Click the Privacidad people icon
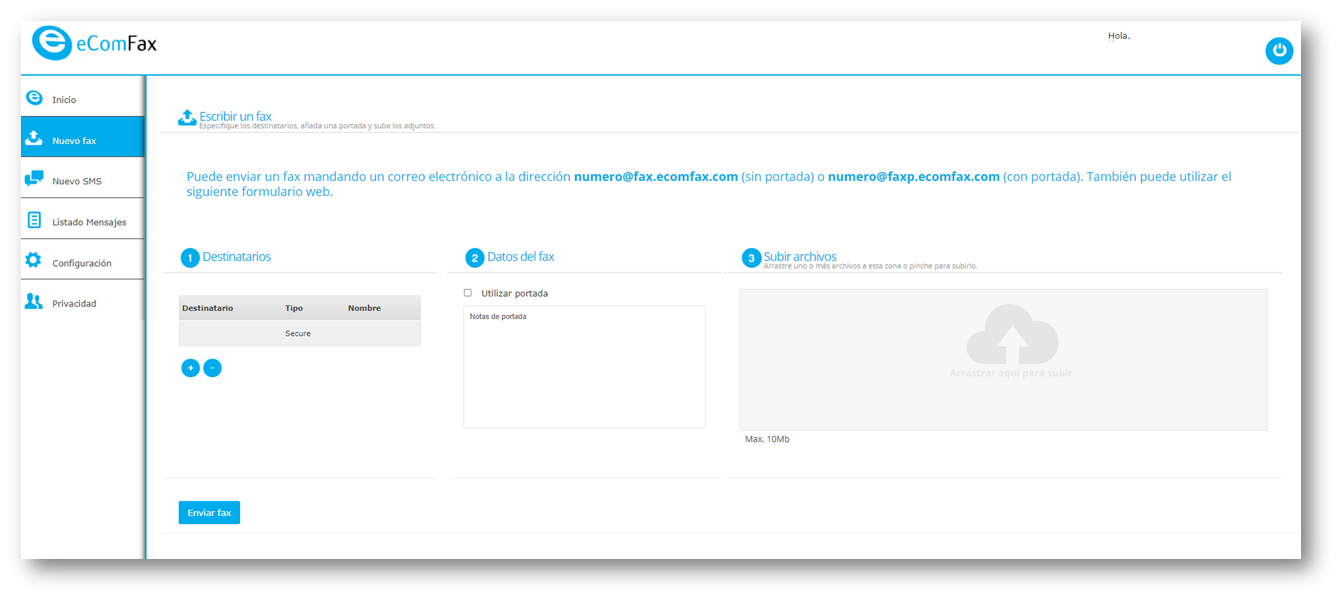Viewport: 1343px width, 601px height. pyautogui.click(x=34, y=302)
